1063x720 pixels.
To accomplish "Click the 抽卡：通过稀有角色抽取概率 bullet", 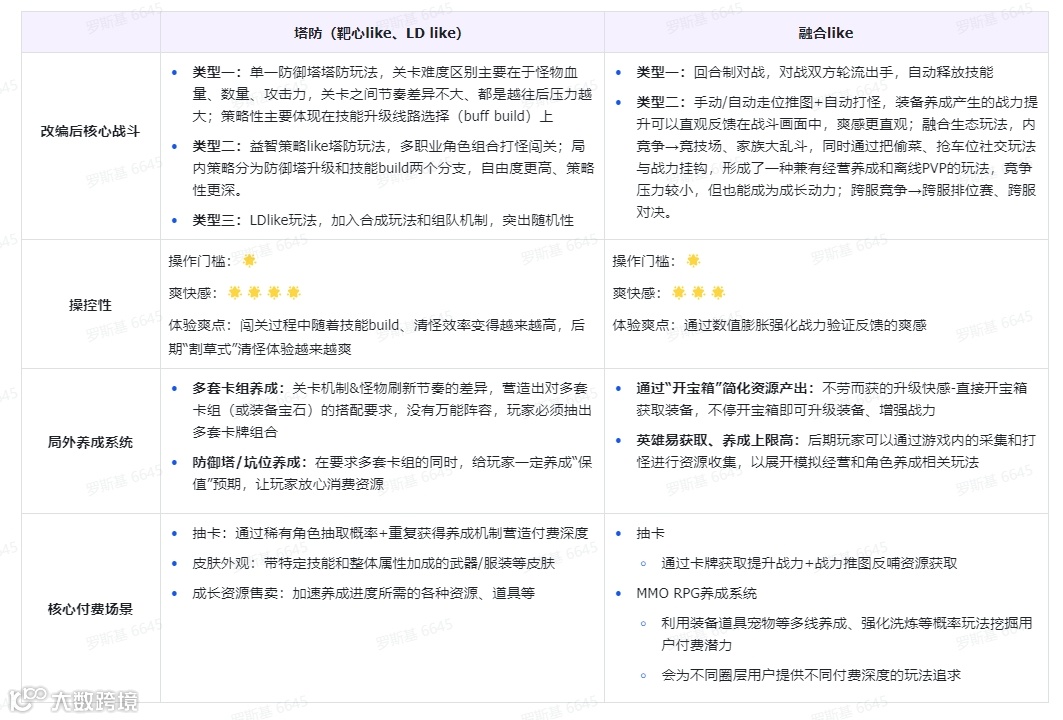I will click(x=390, y=534).
